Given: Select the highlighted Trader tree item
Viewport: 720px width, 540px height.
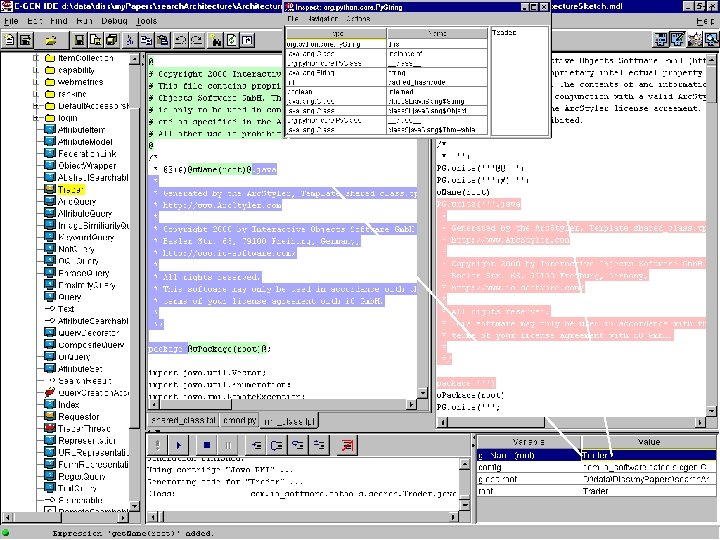Looking at the screenshot, I should click(x=69, y=188).
